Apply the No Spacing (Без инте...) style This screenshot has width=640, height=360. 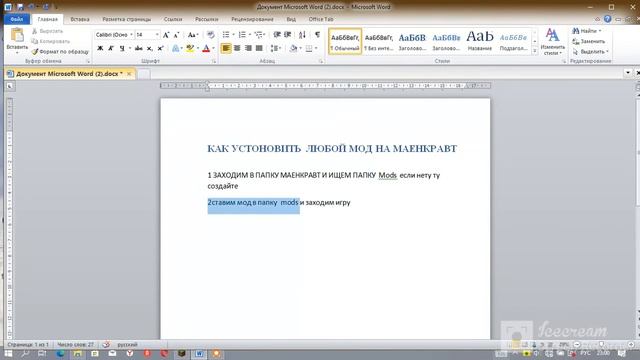(x=379, y=41)
